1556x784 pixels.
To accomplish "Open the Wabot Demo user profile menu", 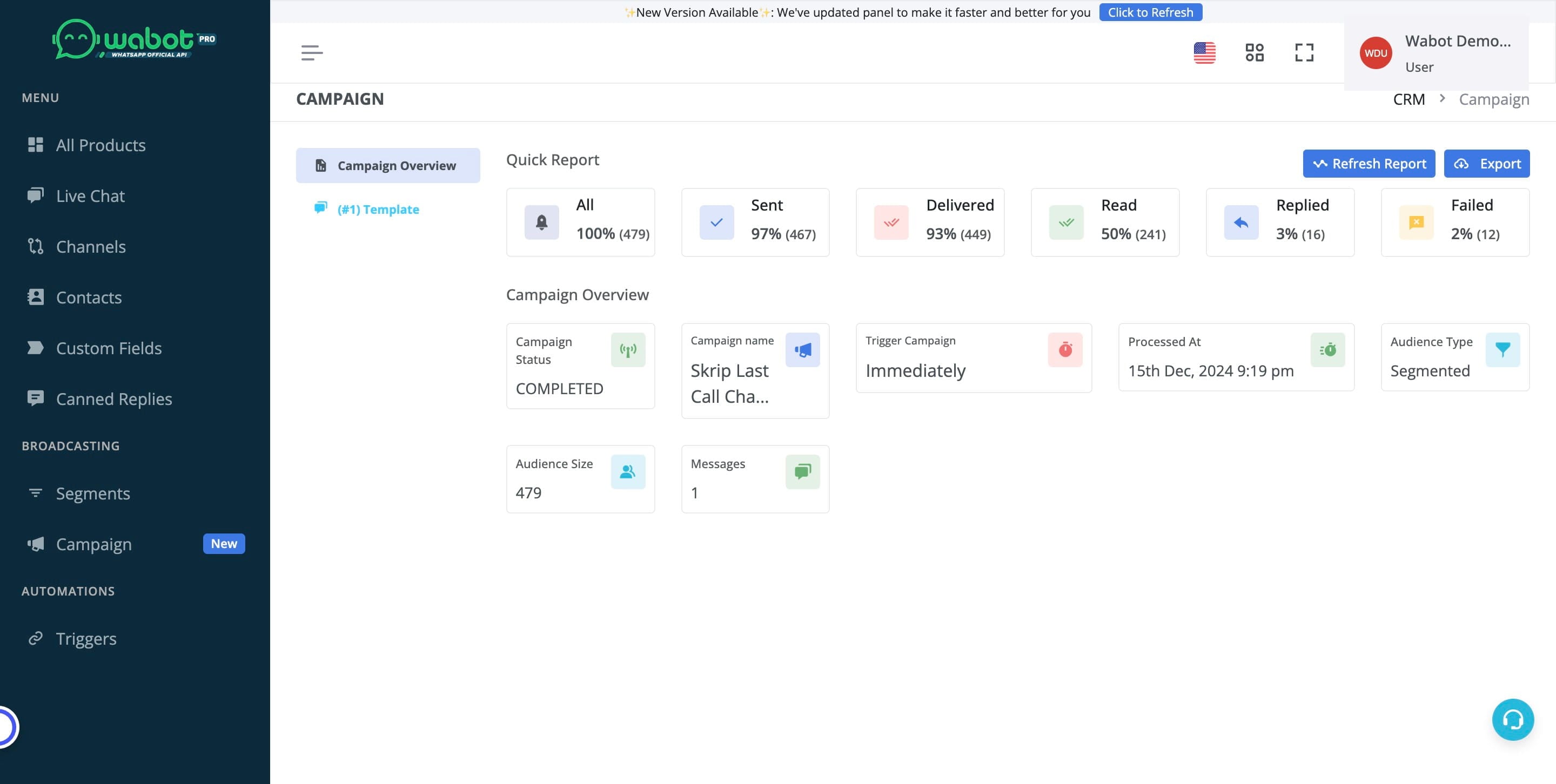I will tap(1437, 53).
